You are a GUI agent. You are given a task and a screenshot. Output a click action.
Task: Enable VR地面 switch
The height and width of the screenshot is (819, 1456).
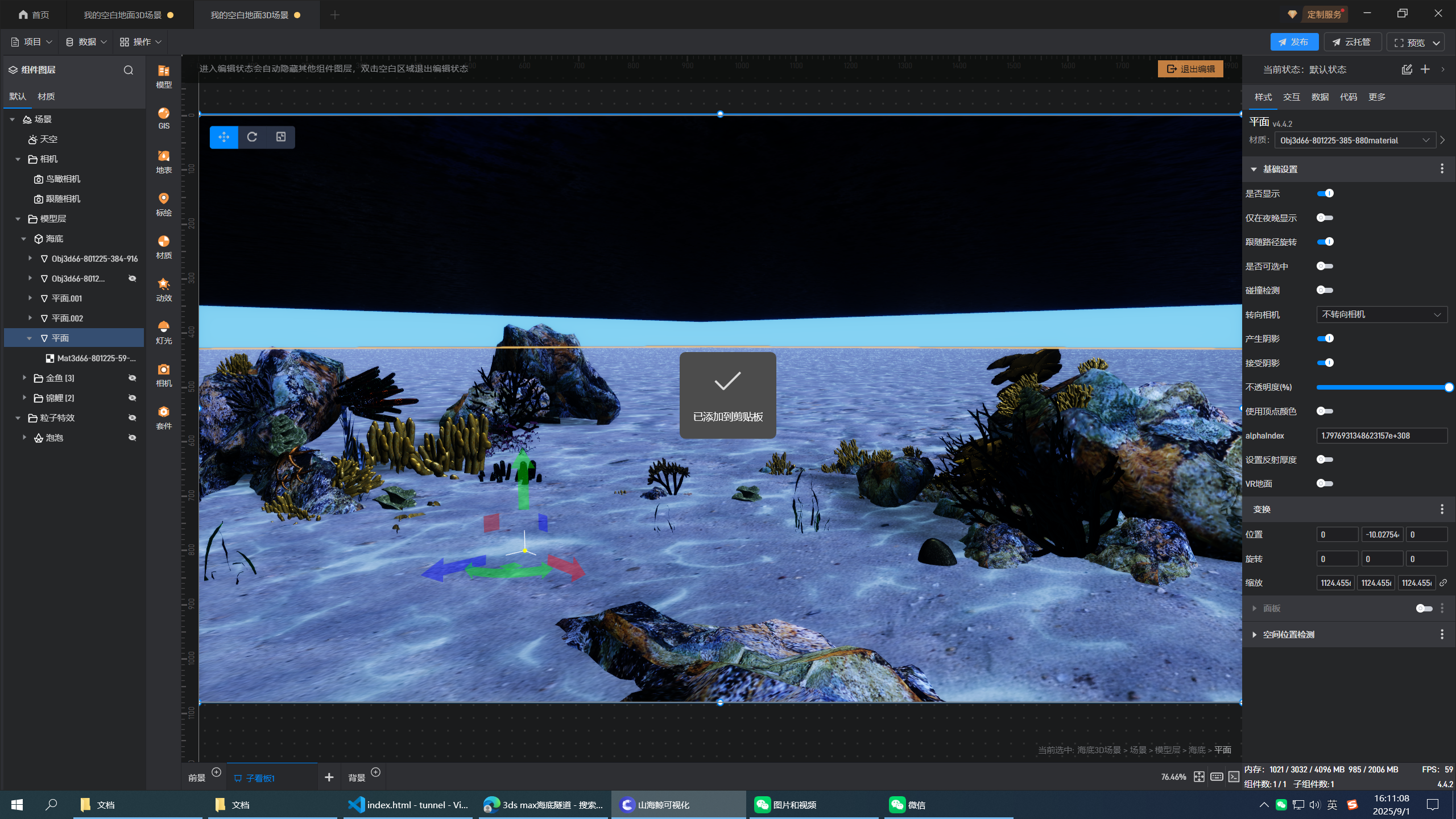1325,483
